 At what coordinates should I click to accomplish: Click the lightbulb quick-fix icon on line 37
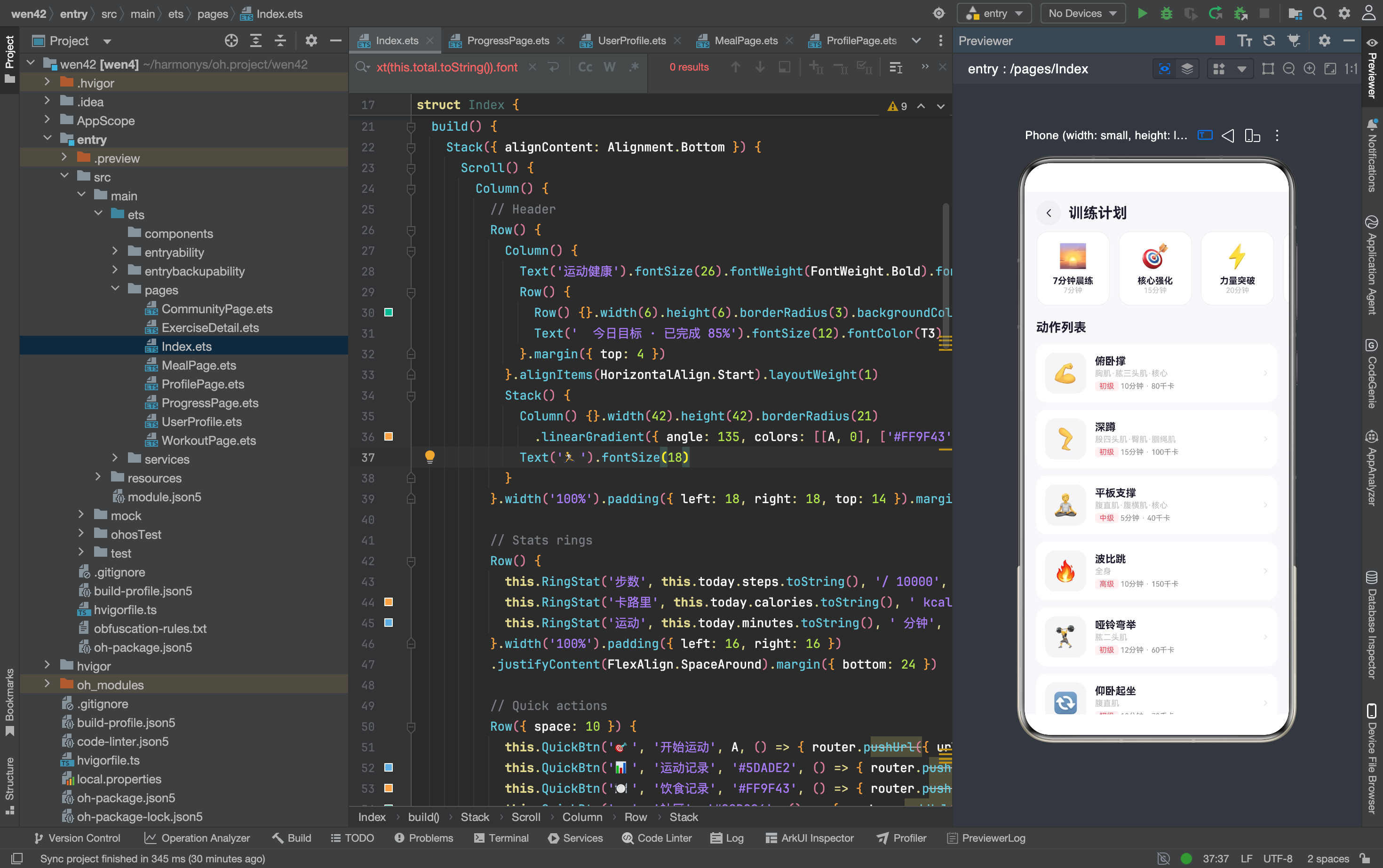coord(429,457)
